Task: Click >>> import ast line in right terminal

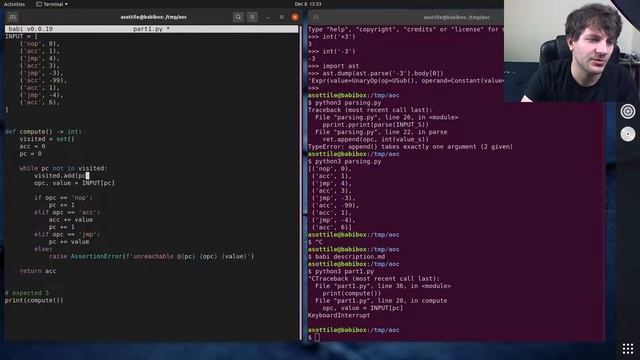Action: (333, 66)
